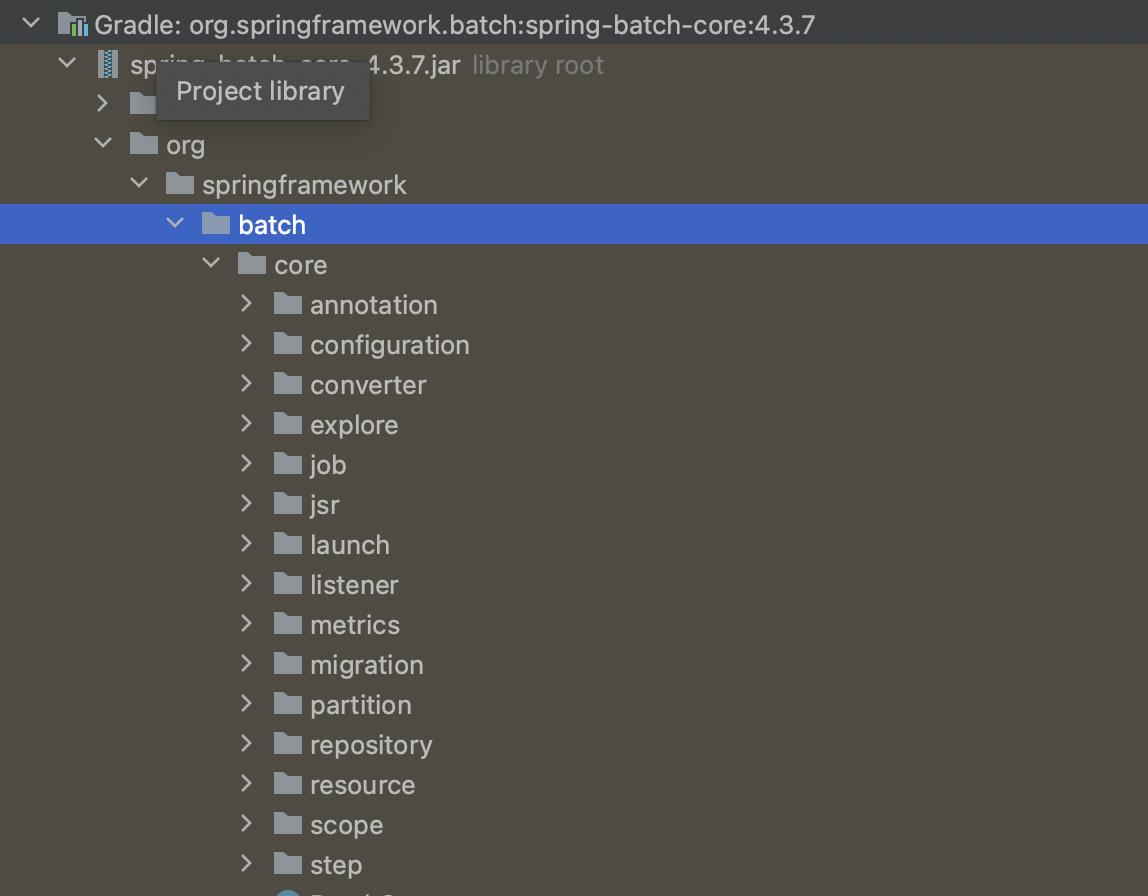The width and height of the screenshot is (1148, 896).
Task: Expand the partition package chevron
Action: click(x=246, y=703)
